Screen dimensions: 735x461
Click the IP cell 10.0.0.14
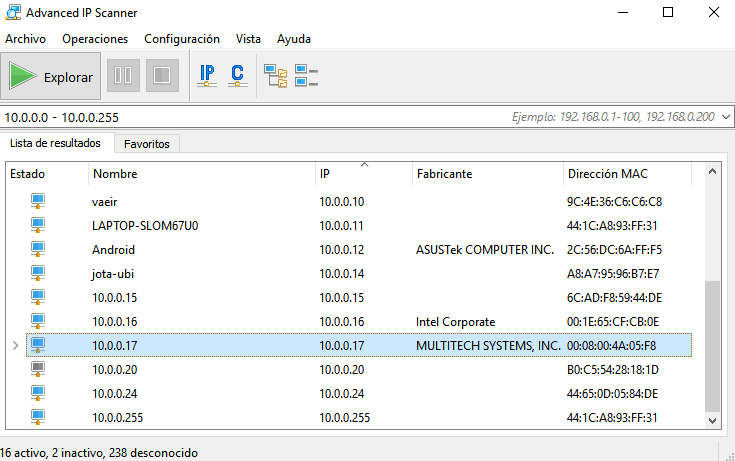coord(342,273)
